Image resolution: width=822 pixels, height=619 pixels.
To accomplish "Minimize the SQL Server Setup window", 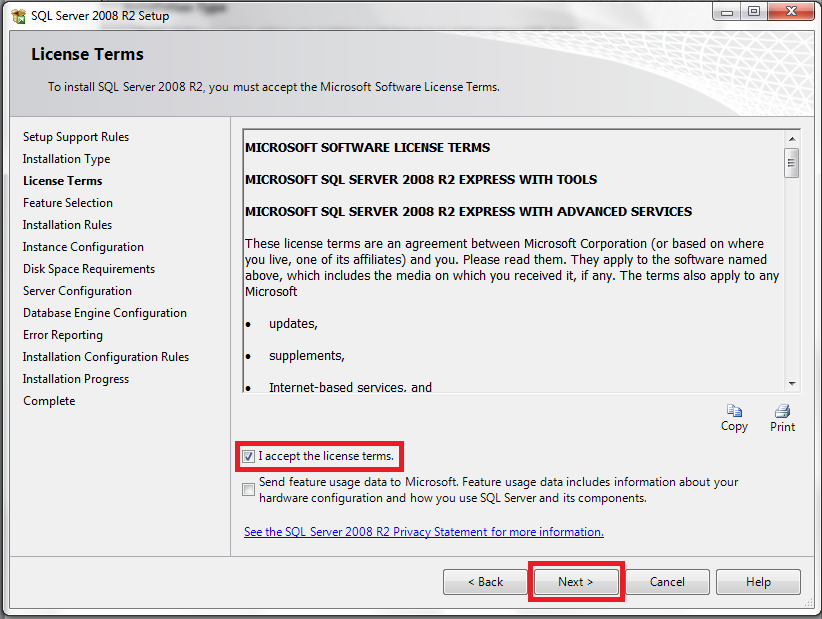I will [x=727, y=12].
